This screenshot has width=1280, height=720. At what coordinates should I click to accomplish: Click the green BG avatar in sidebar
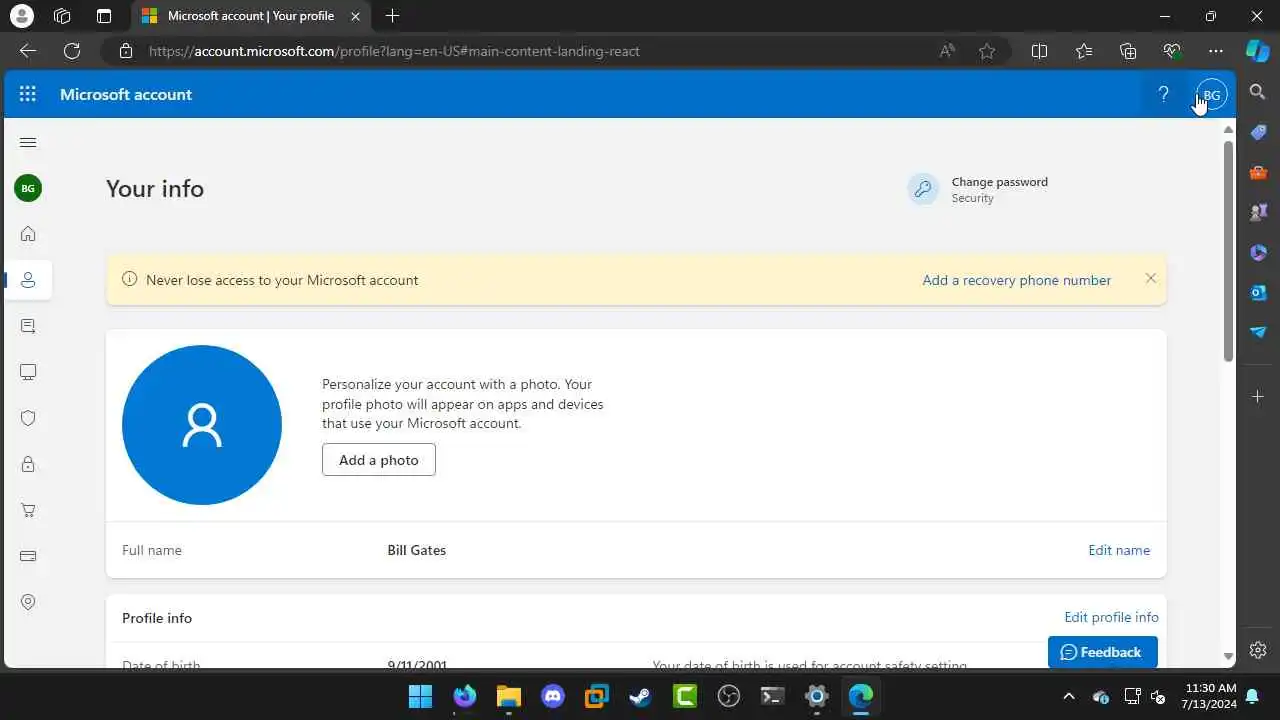click(28, 188)
